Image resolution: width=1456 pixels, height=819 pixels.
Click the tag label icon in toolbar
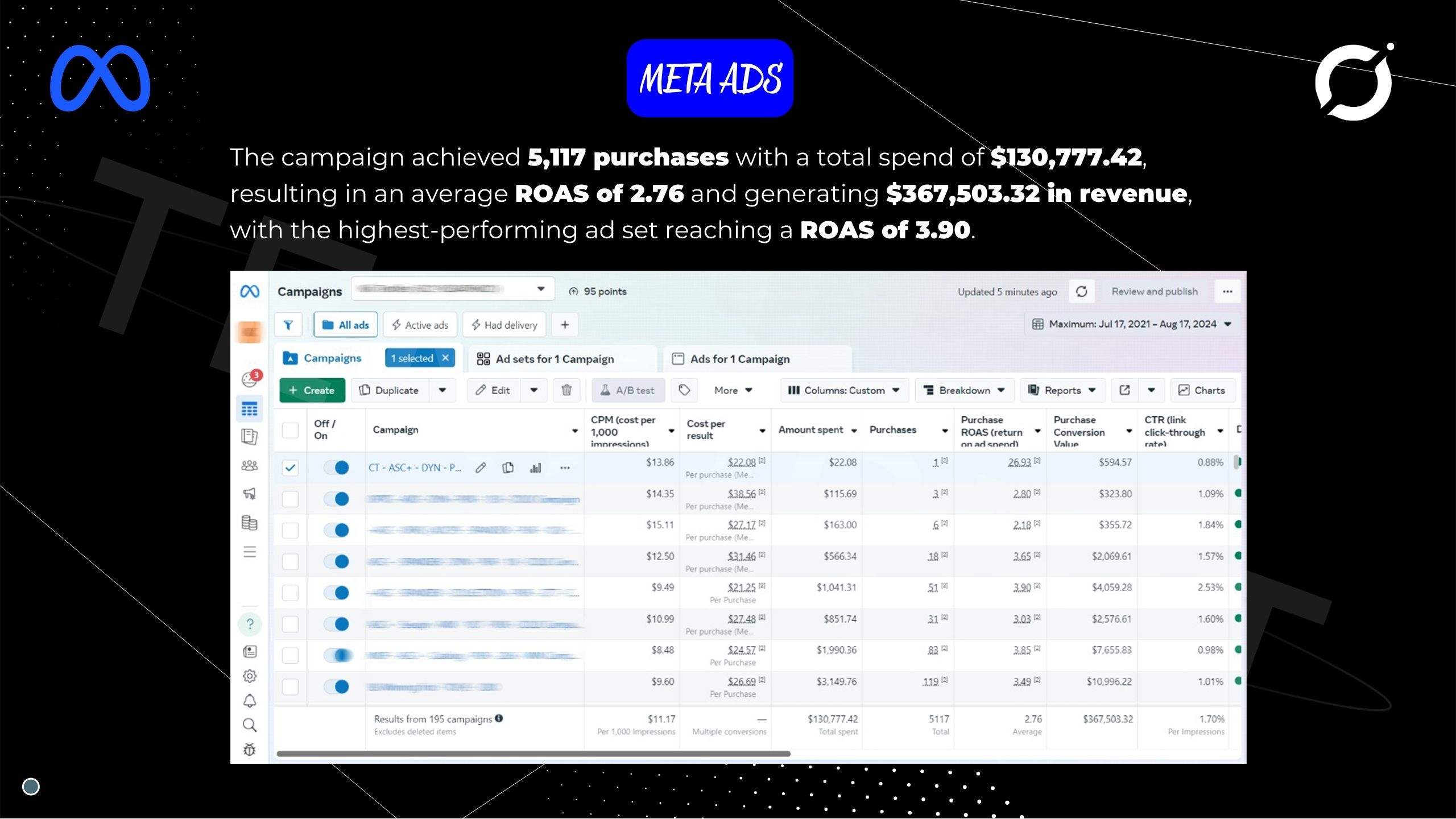(684, 390)
